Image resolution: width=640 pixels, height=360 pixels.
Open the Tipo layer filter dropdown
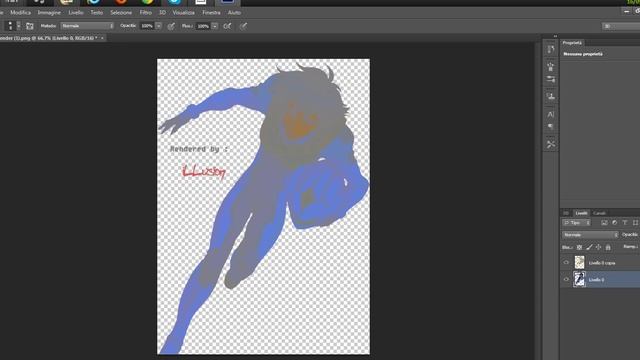[576, 223]
